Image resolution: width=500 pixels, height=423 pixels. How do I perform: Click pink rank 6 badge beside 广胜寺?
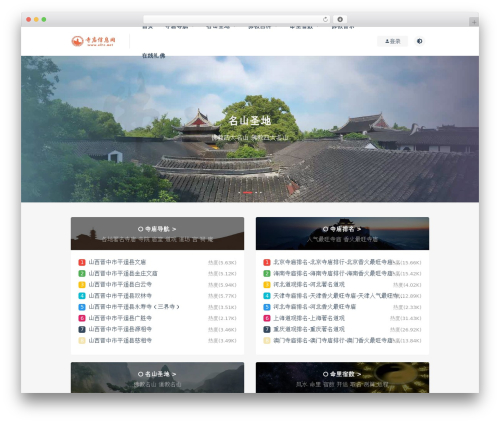coord(82,318)
